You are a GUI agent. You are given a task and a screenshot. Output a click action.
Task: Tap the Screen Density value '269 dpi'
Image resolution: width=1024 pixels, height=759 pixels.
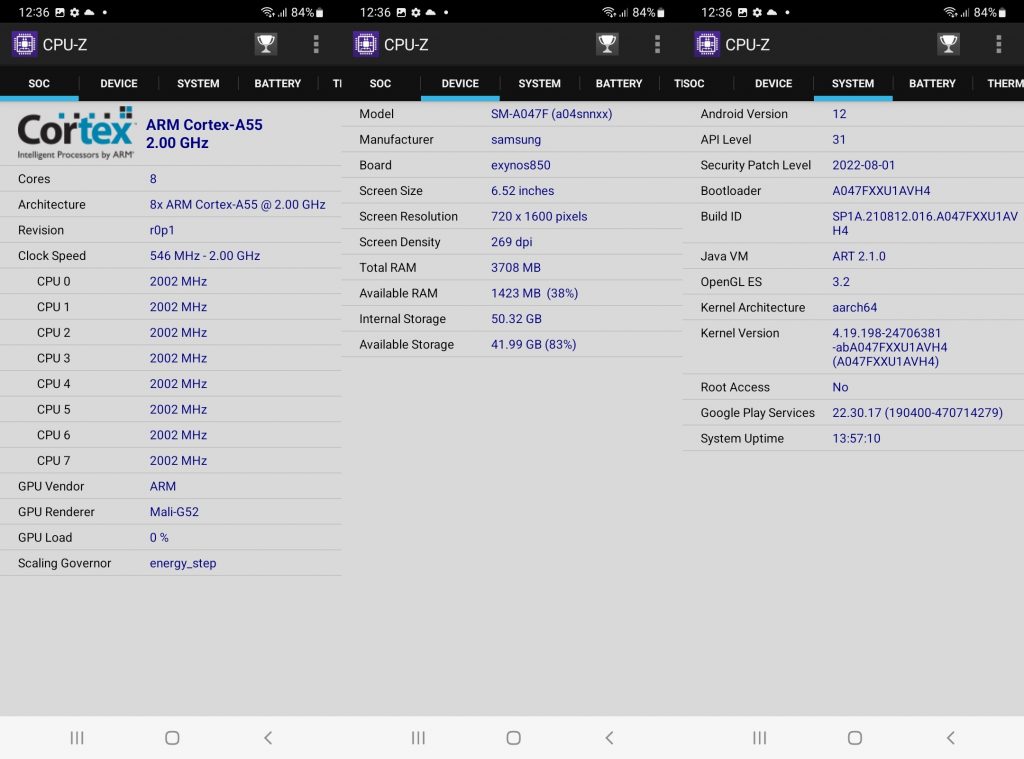coord(511,242)
